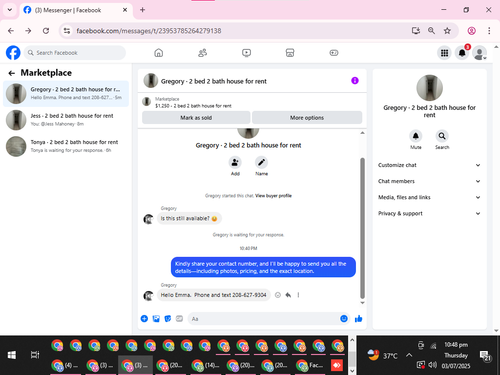
Task: Open the weather 37°C widget
Action: pos(383,355)
